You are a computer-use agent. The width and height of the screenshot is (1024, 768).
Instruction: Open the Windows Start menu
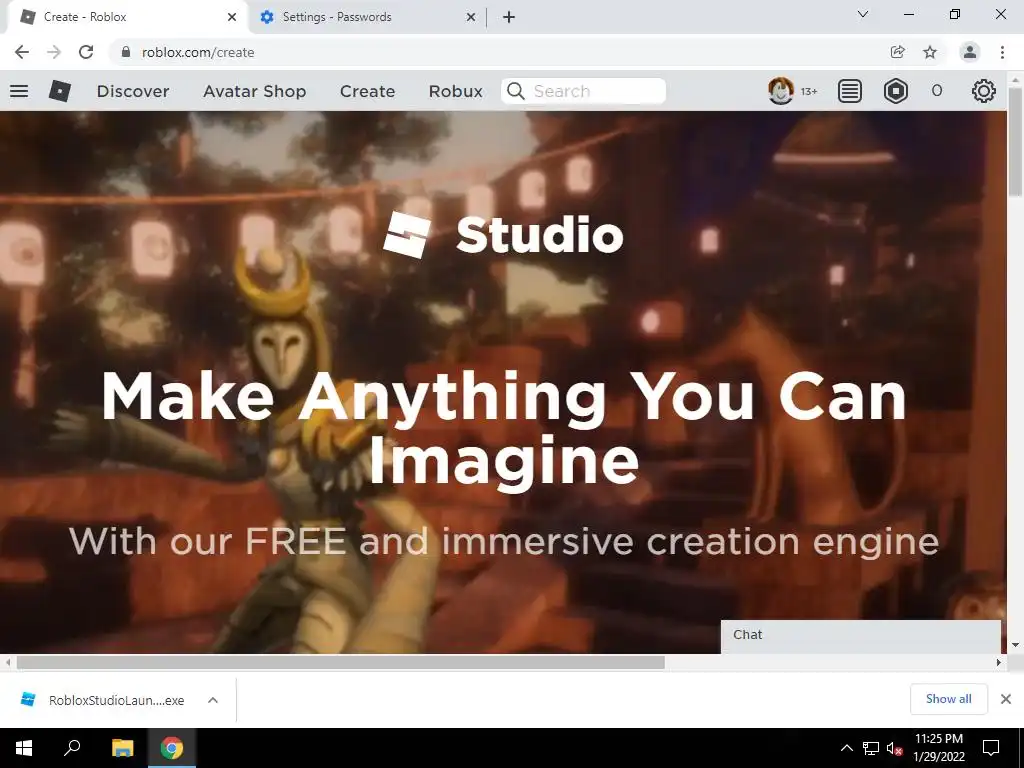(x=24, y=748)
